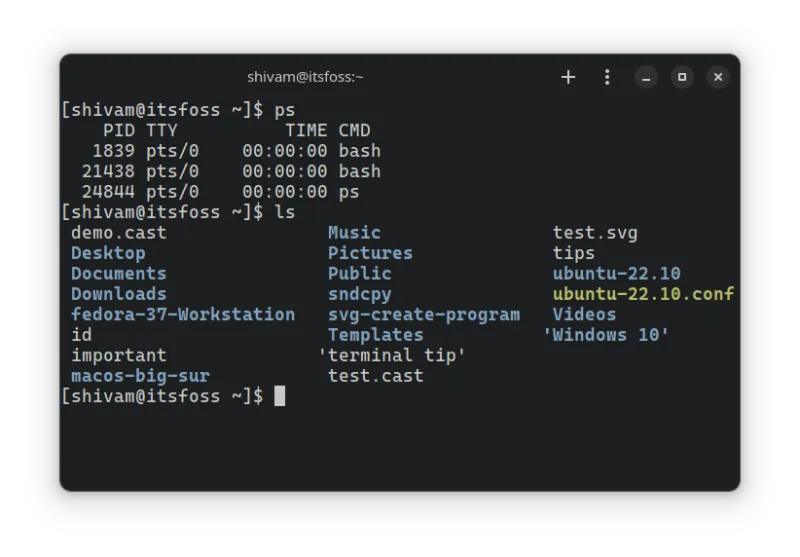Click the ubuntu-22.10.conf file name
Screen dimensions: 800x557
tap(643, 294)
